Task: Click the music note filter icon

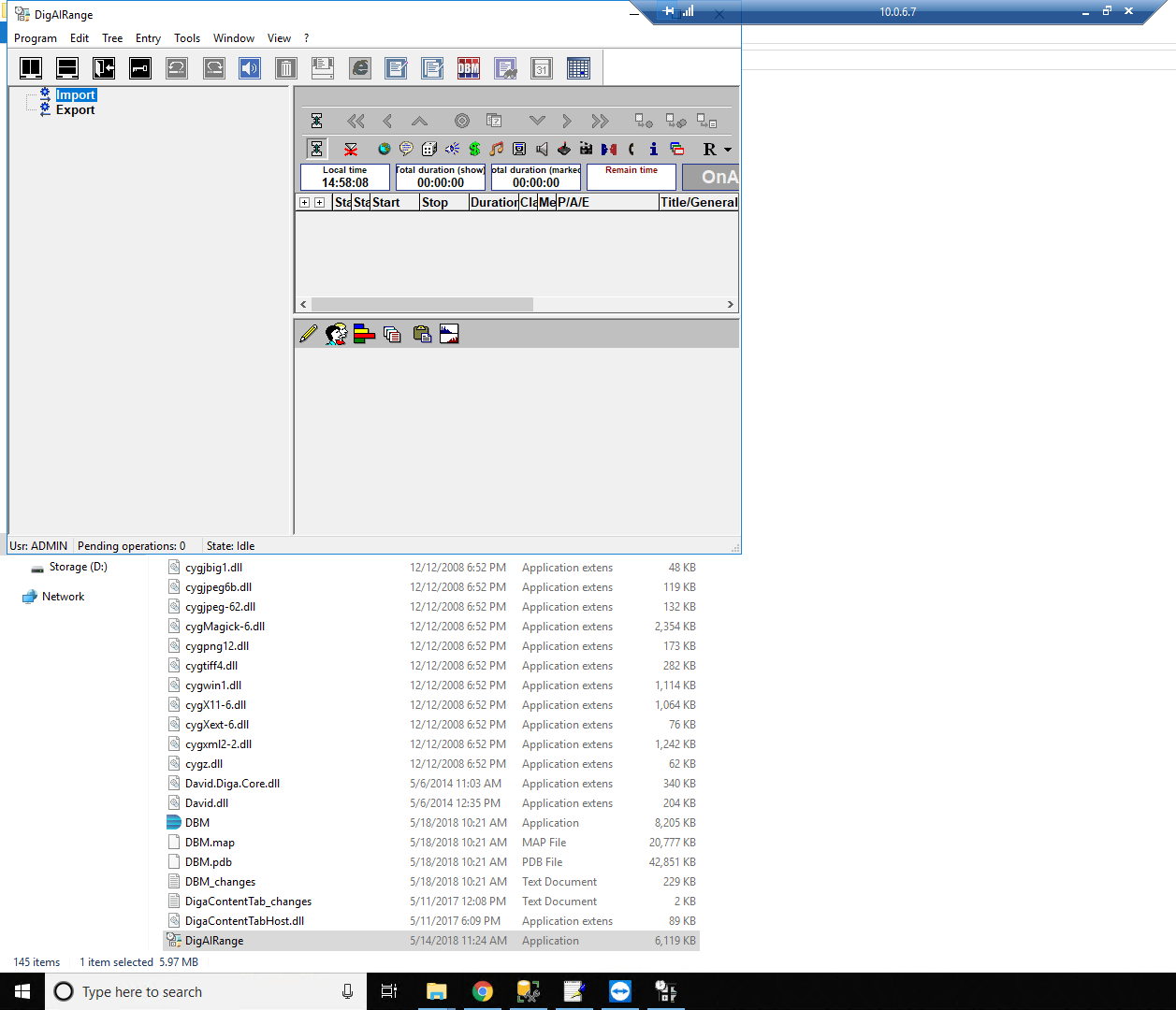Action: coord(497,149)
